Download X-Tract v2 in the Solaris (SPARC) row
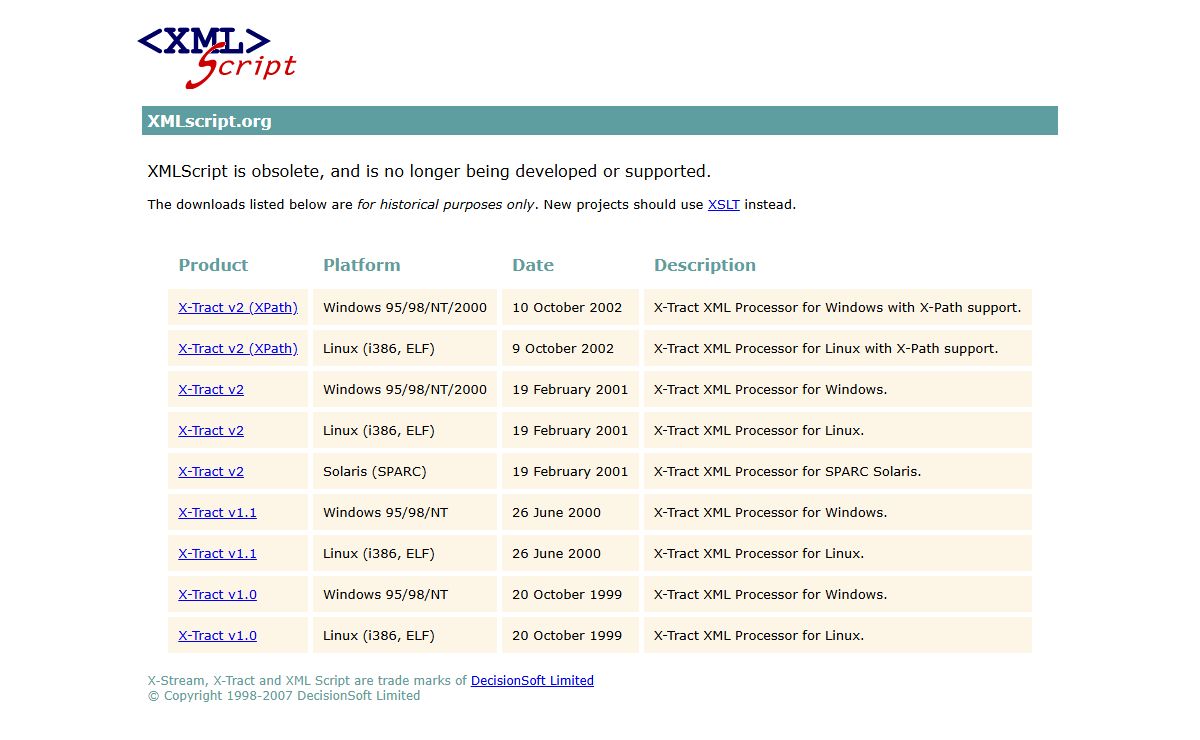This screenshot has height=740, width=1200. coord(211,471)
